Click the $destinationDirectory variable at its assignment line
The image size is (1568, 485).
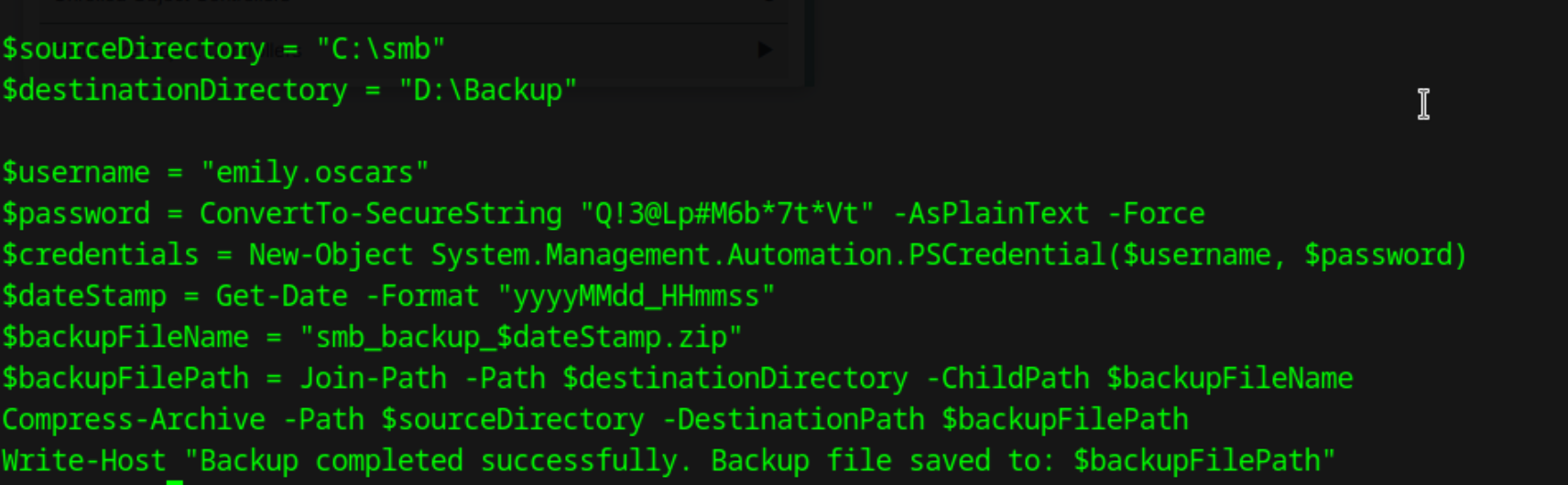click(x=175, y=90)
